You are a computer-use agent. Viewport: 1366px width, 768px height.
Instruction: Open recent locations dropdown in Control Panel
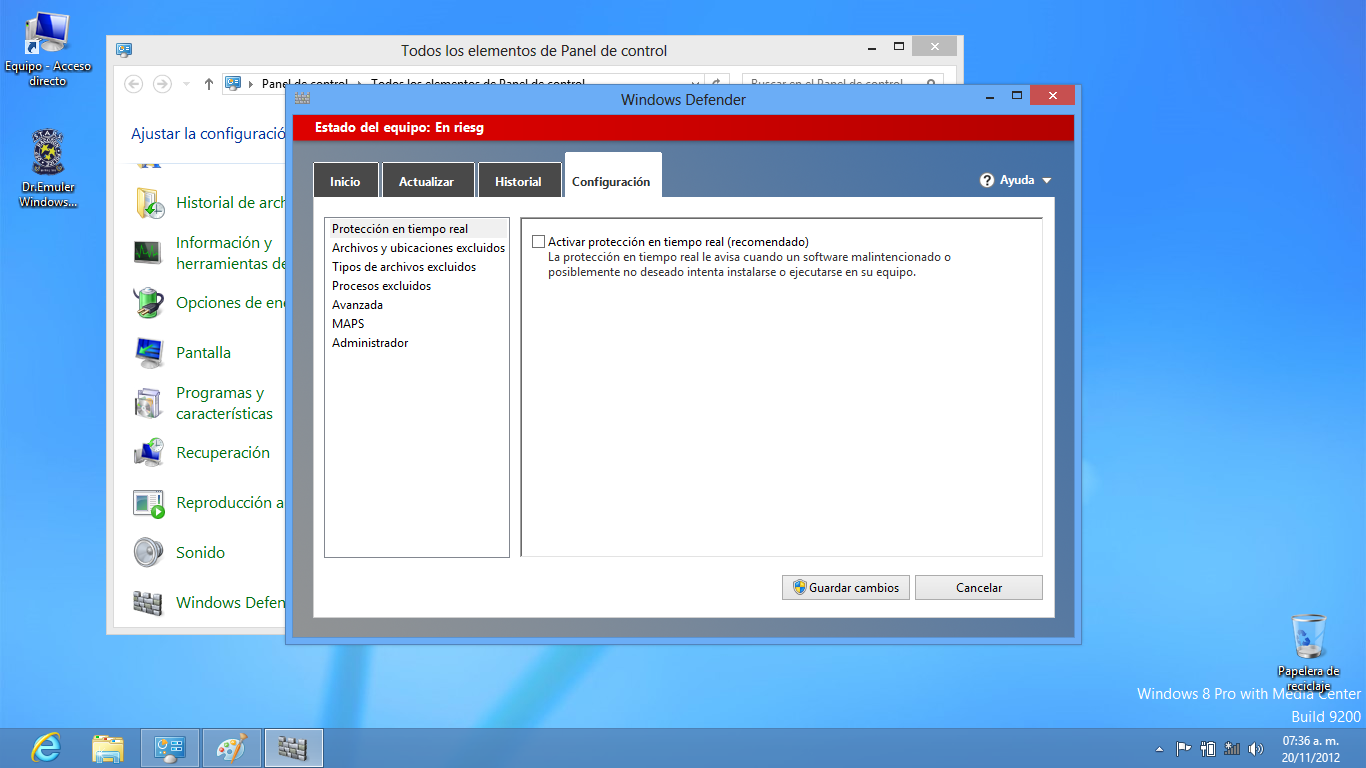click(x=186, y=85)
